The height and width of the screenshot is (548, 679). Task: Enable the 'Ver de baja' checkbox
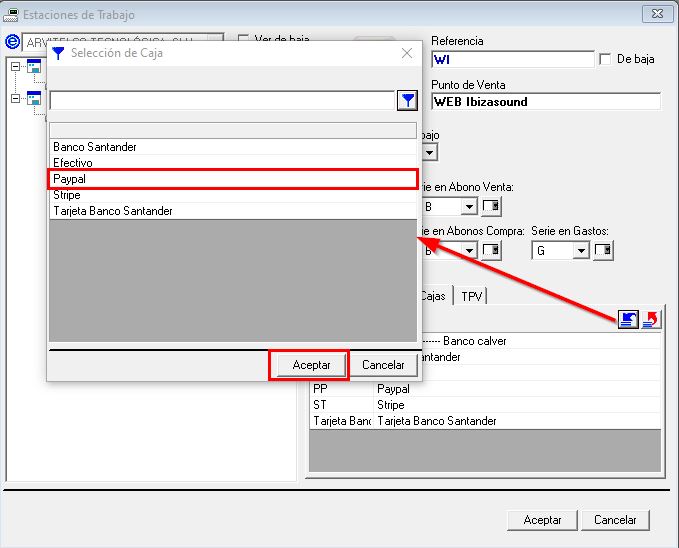(x=243, y=40)
